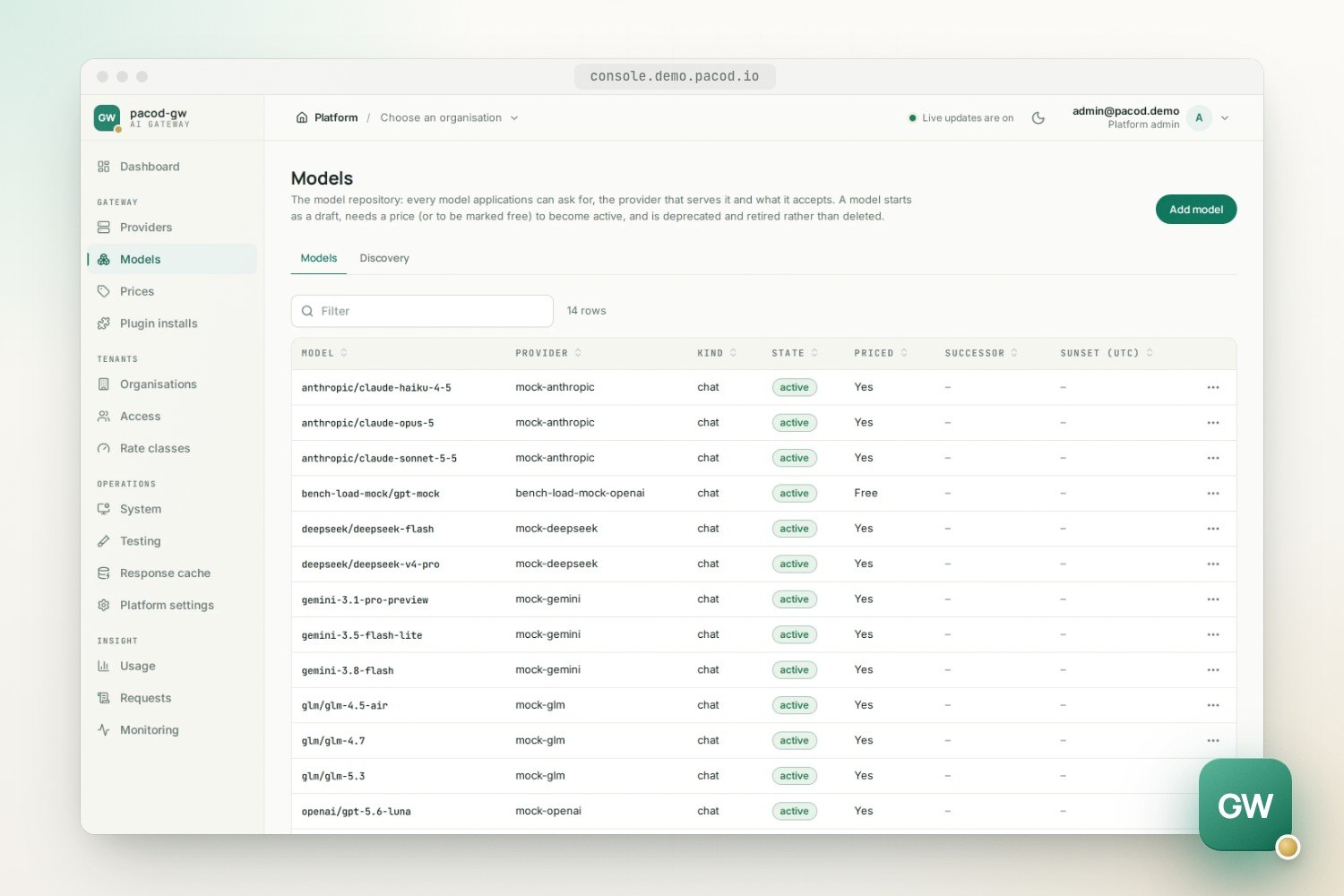Open row actions for anthropic/claude-opus-5
This screenshot has width=1344, height=896.
click(1213, 423)
